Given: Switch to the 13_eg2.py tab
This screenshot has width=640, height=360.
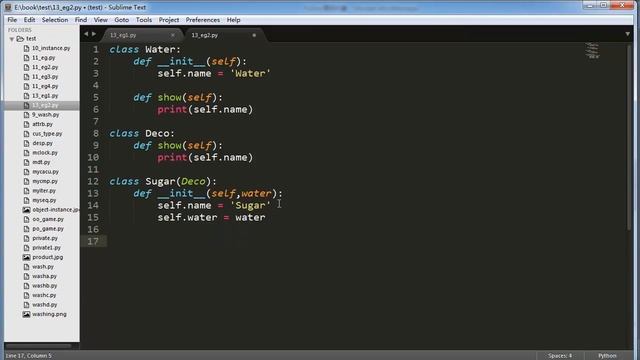Looking at the screenshot, I should (224, 35).
